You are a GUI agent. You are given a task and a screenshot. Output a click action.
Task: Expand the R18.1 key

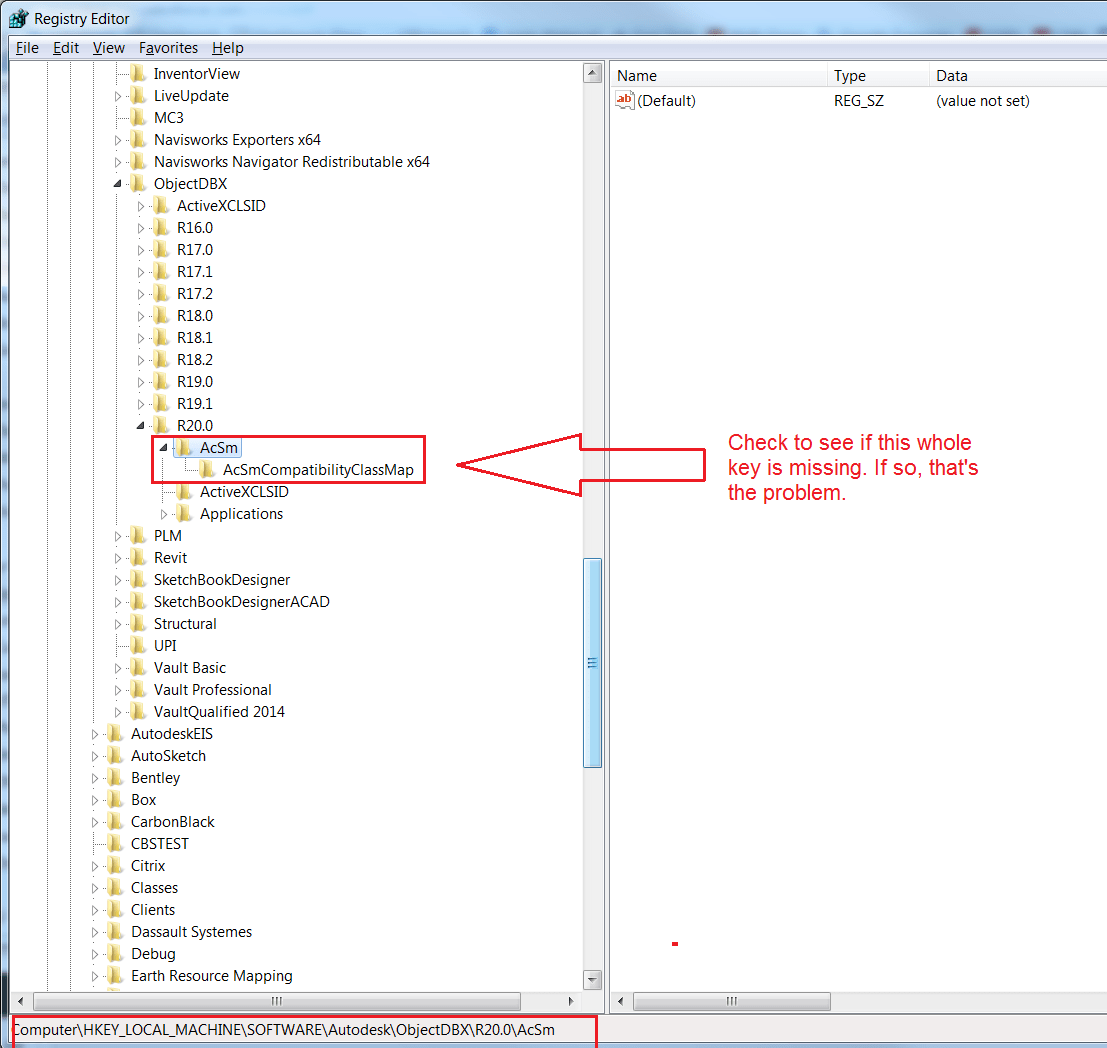140,338
